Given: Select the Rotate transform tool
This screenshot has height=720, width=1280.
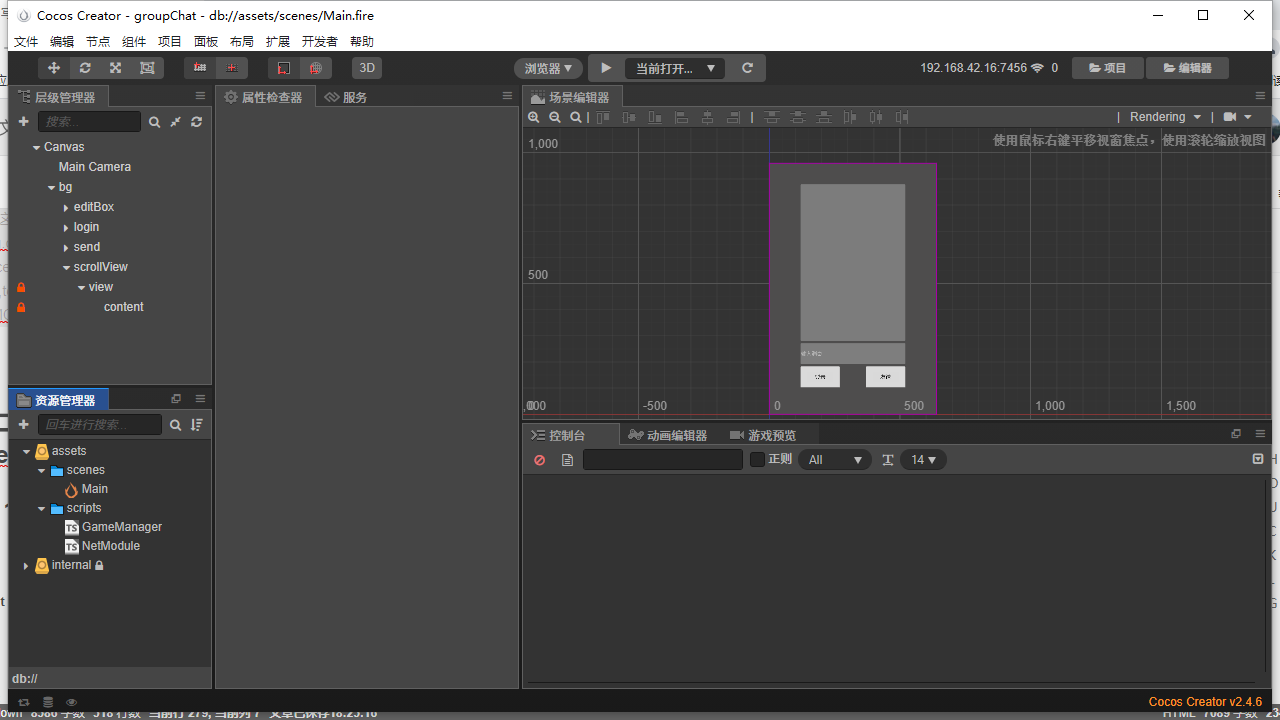Looking at the screenshot, I should pyautogui.click(x=85, y=67).
